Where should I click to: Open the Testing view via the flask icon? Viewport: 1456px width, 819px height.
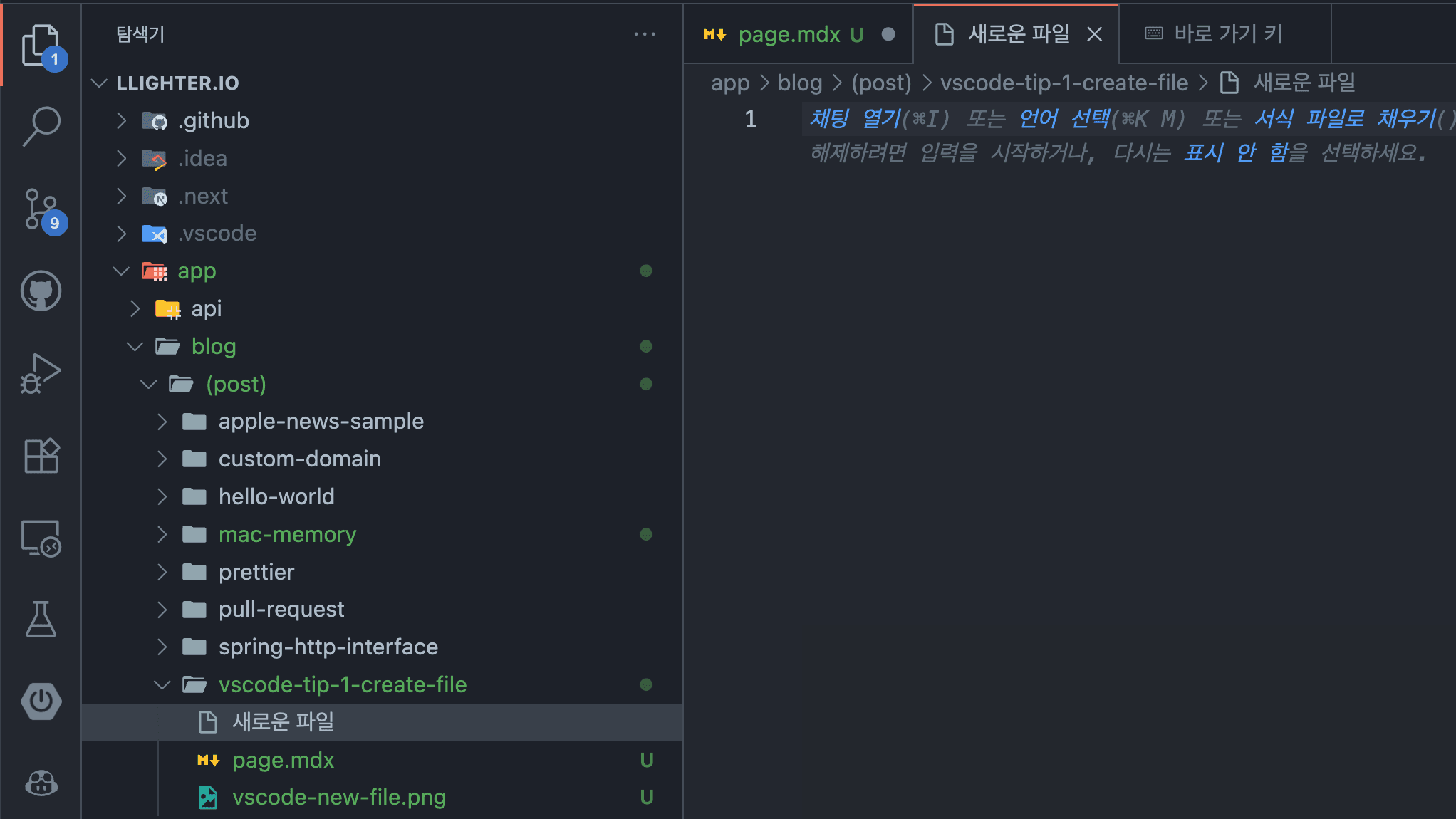41,620
